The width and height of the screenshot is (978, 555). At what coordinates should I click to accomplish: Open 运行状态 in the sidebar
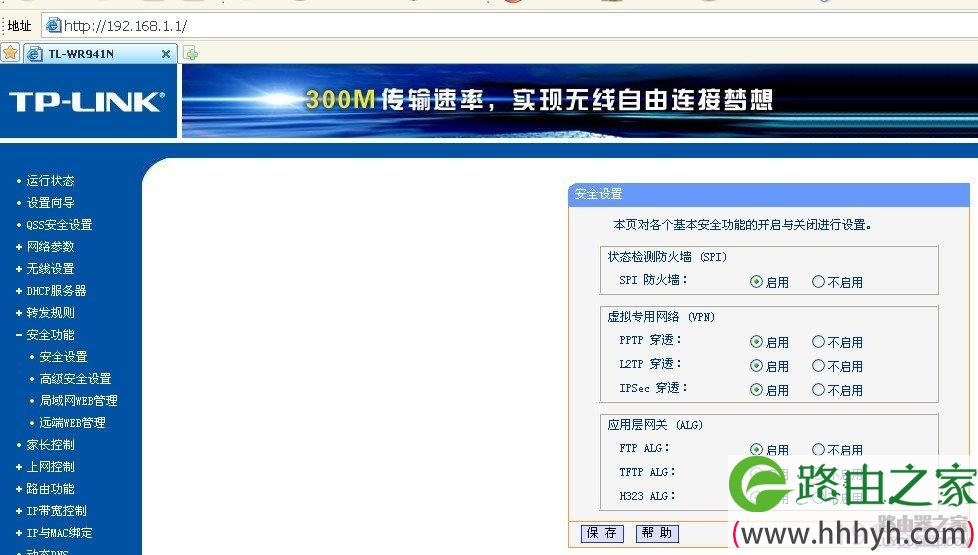pyautogui.click(x=51, y=181)
